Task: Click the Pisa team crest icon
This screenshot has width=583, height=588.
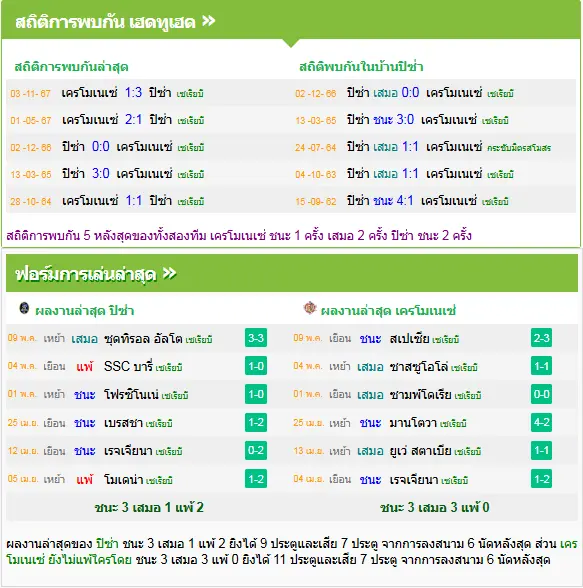Action: tap(24, 308)
